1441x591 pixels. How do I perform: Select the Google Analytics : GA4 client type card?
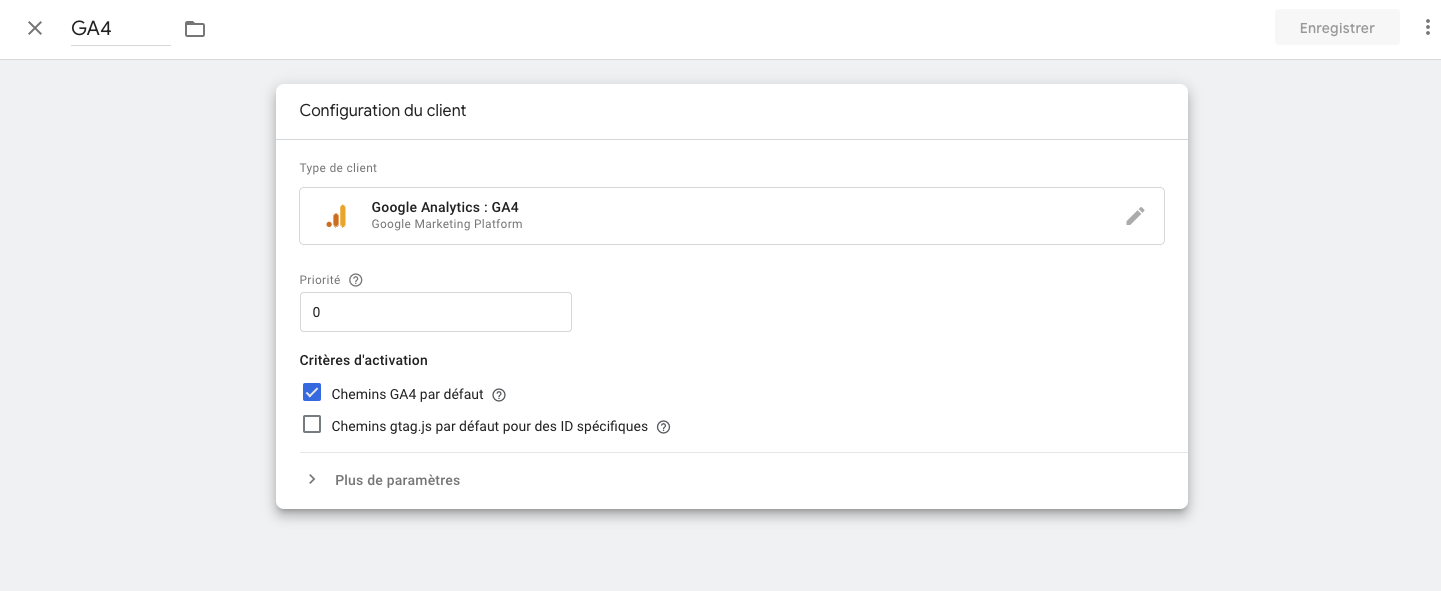point(732,216)
